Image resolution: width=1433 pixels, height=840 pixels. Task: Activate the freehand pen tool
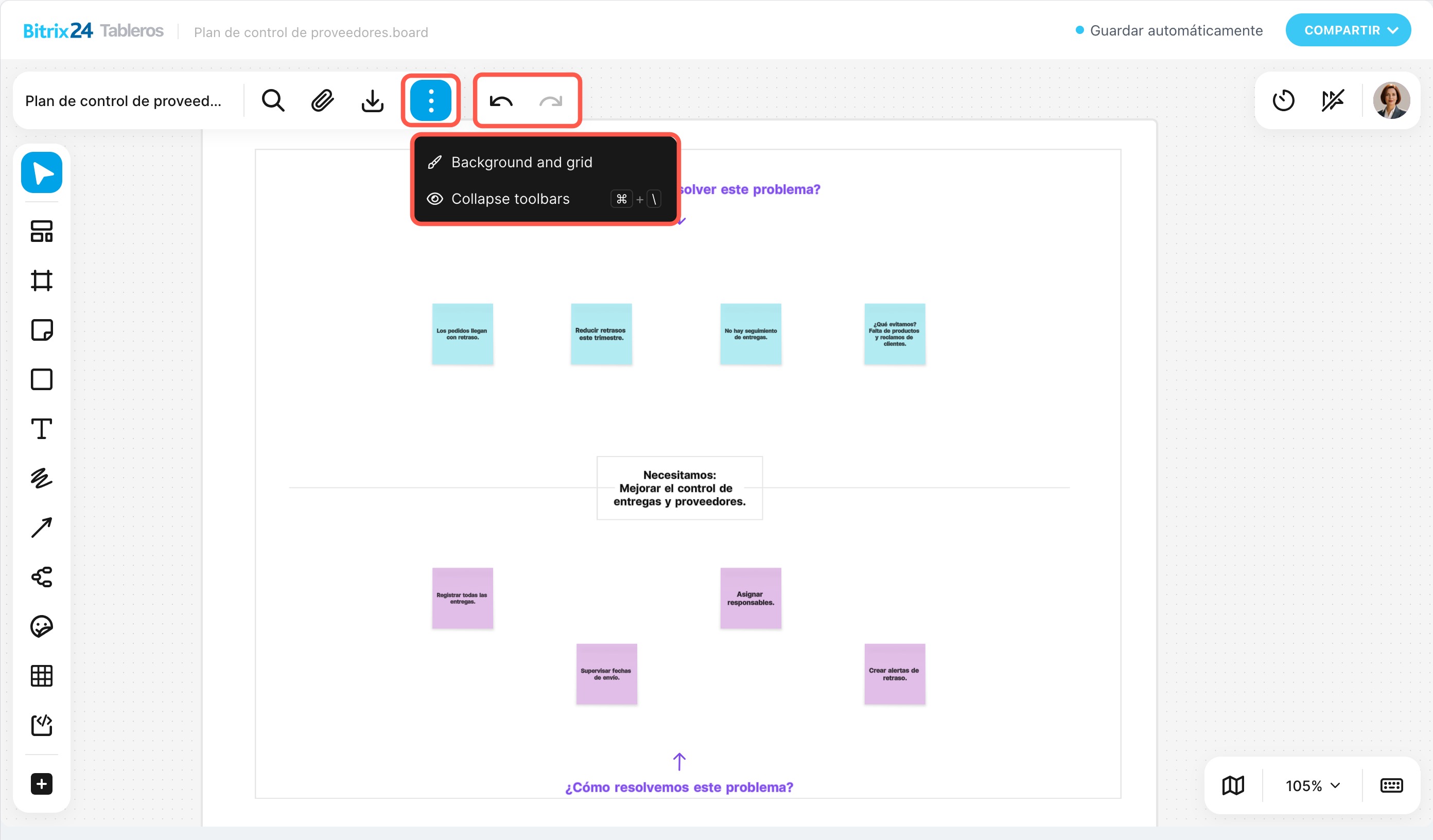point(42,478)
